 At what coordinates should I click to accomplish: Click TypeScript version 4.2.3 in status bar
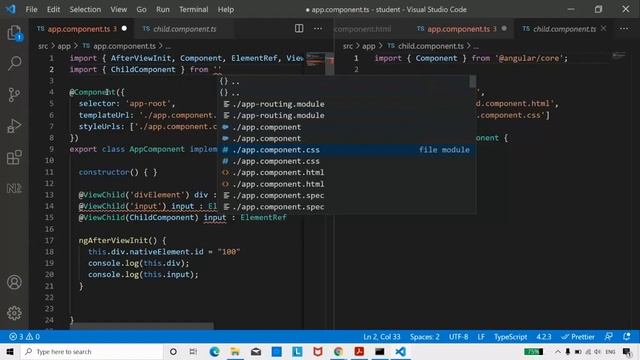(544, 337)
